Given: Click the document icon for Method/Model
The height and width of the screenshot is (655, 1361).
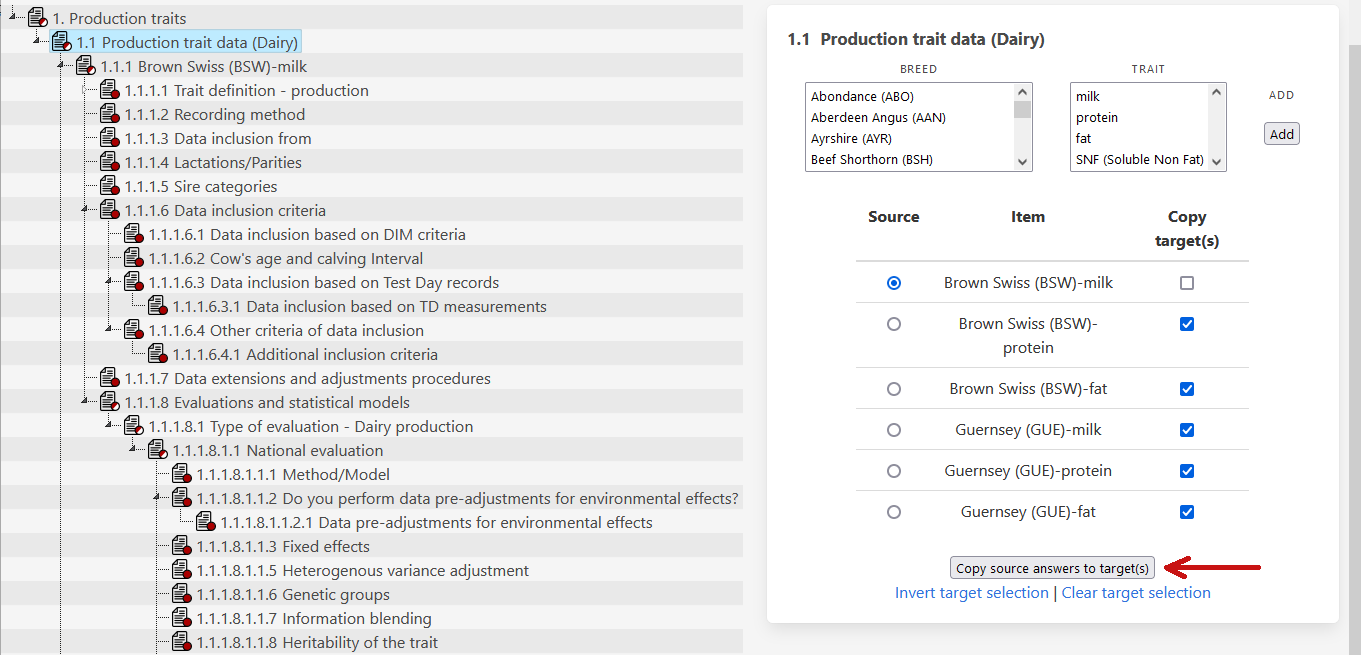Looking at the screenshot, I should [181, 475].
